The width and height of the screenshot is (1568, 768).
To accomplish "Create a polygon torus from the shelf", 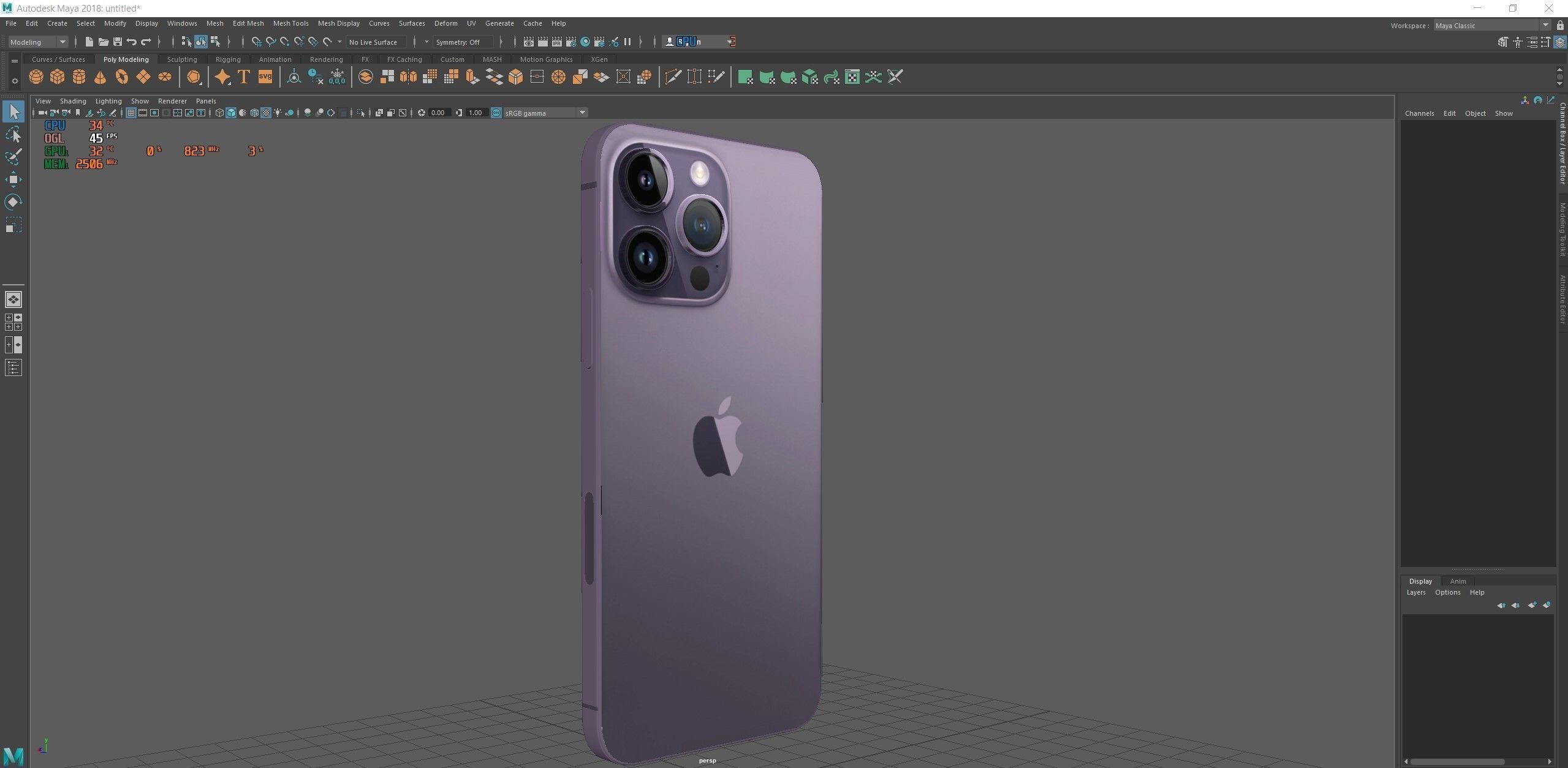I will (122, 77).
